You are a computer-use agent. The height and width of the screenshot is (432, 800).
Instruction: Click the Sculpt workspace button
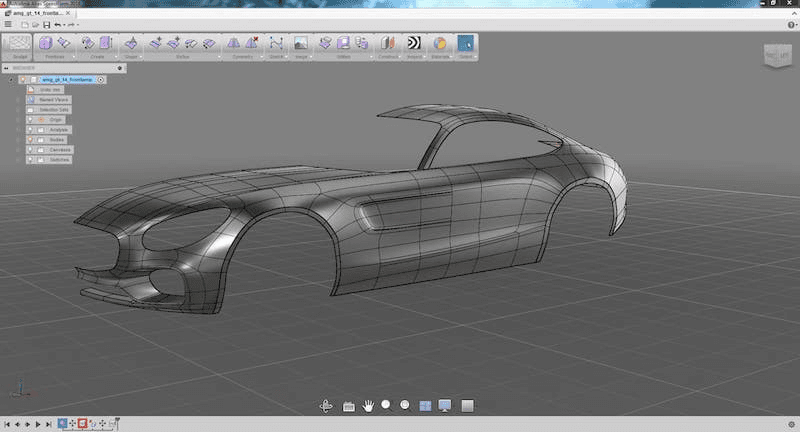point(18,45)
